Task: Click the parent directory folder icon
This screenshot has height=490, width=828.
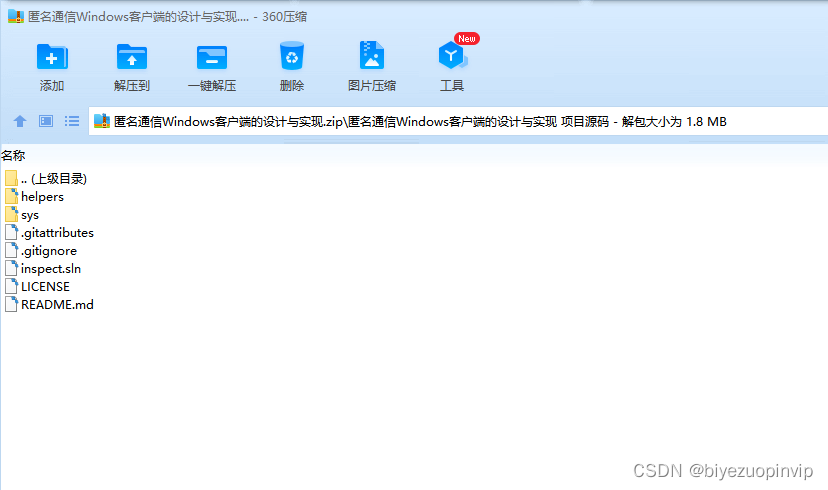Action: point(12,178)
